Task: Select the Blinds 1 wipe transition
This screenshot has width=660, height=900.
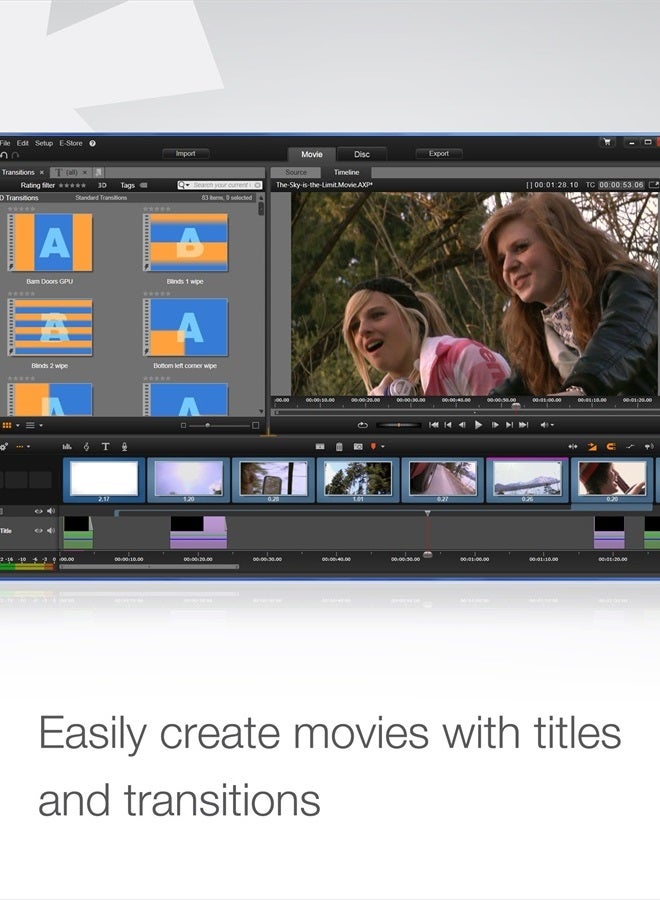Action: (x=185, y=242)
